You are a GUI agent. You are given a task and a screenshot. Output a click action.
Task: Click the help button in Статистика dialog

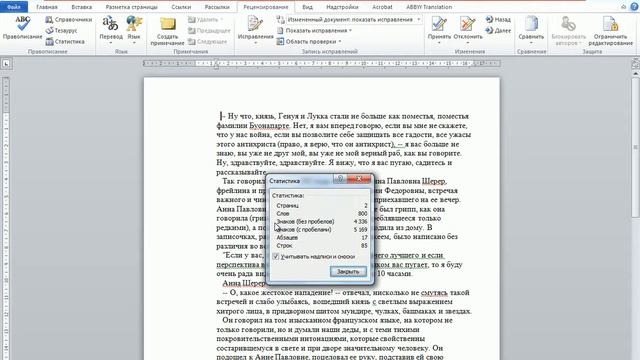[340, 179]
